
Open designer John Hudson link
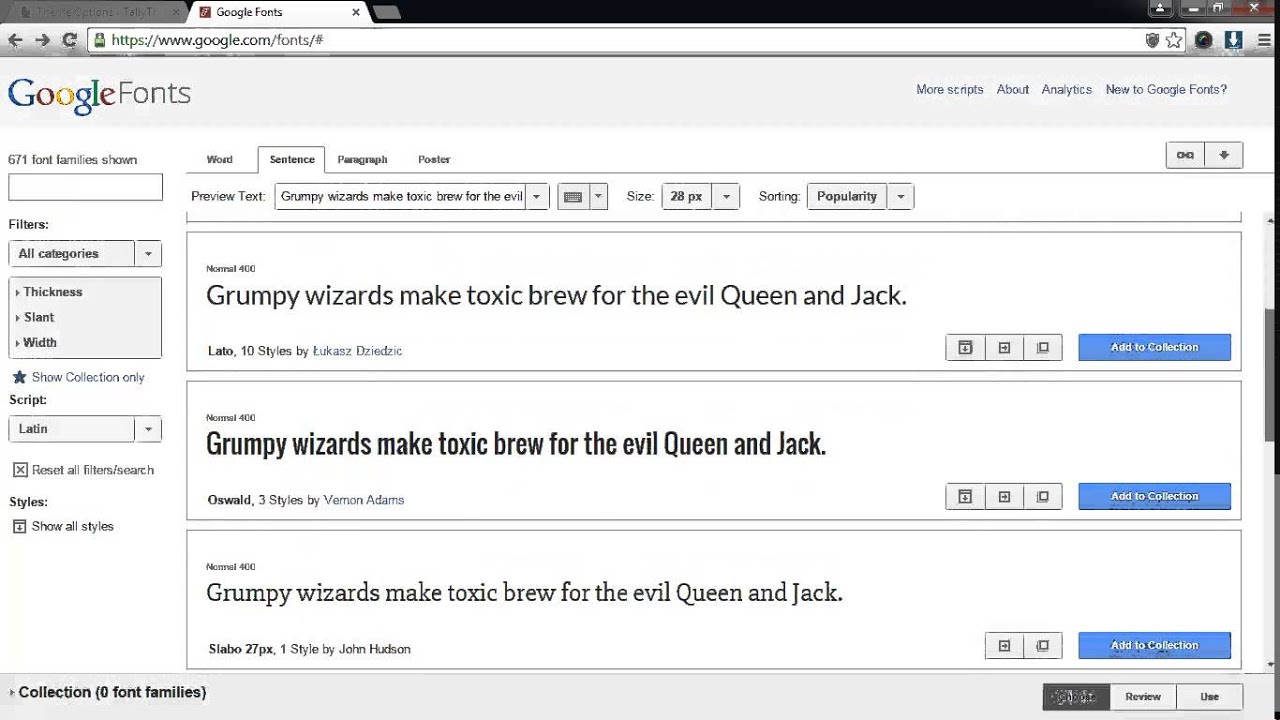click(375, 649)
